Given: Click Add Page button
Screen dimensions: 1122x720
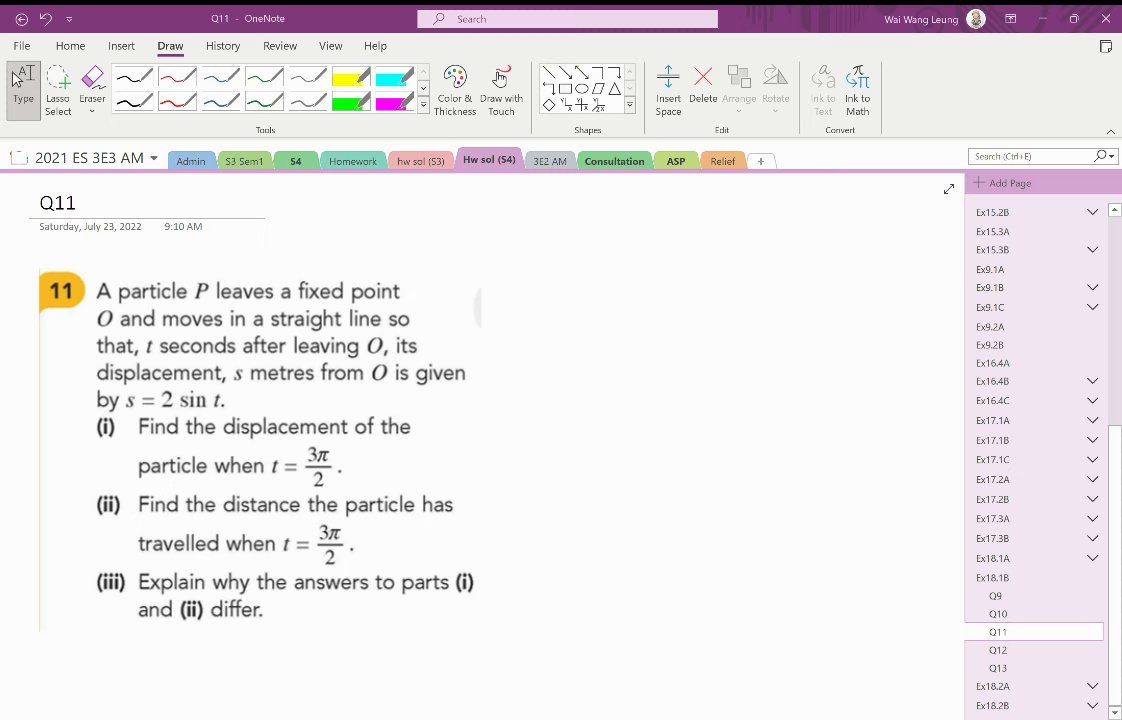Looking at the screenshot, I should 1002,183.
